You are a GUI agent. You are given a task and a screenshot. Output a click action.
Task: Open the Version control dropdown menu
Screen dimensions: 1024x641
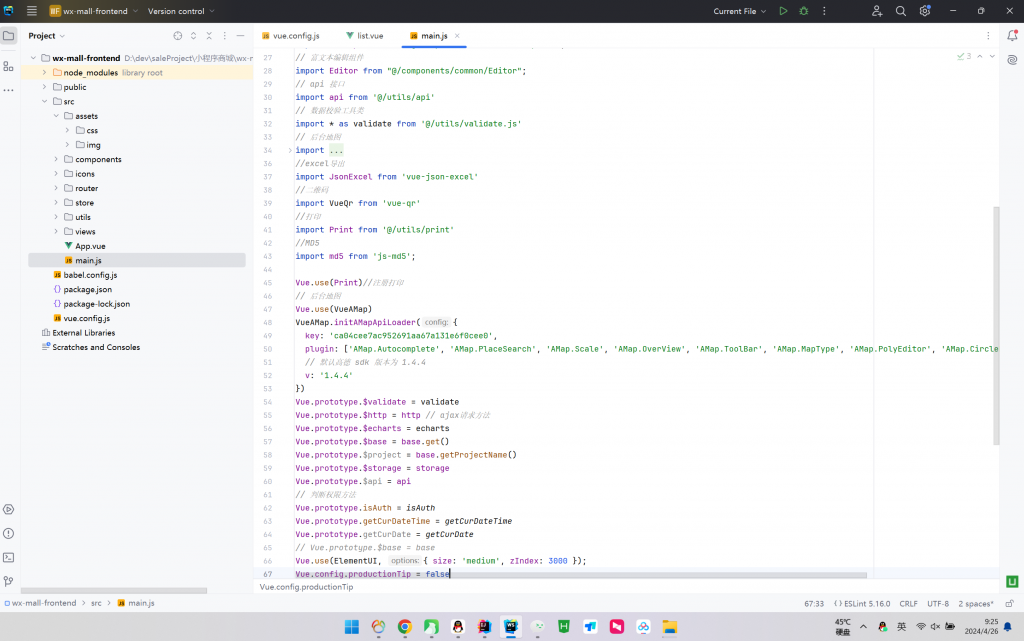[181, 11]
